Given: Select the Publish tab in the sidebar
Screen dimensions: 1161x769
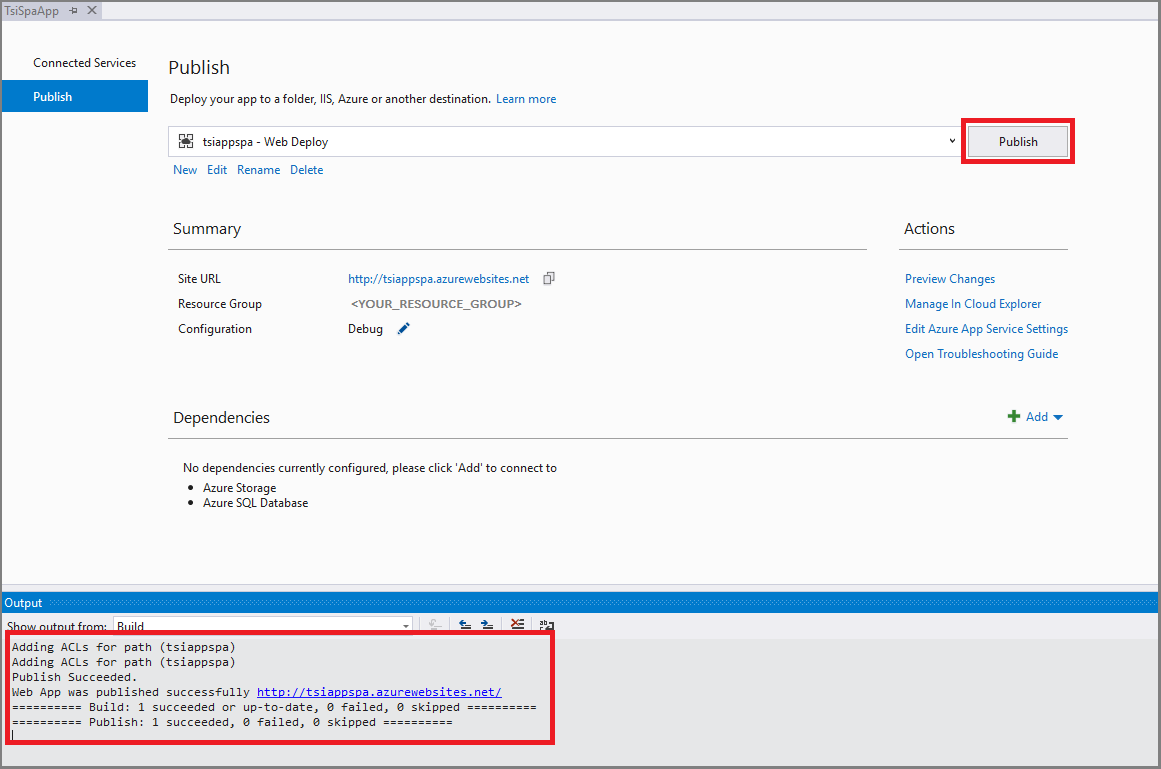Looking at the screenshot, I should pos(53,97).
